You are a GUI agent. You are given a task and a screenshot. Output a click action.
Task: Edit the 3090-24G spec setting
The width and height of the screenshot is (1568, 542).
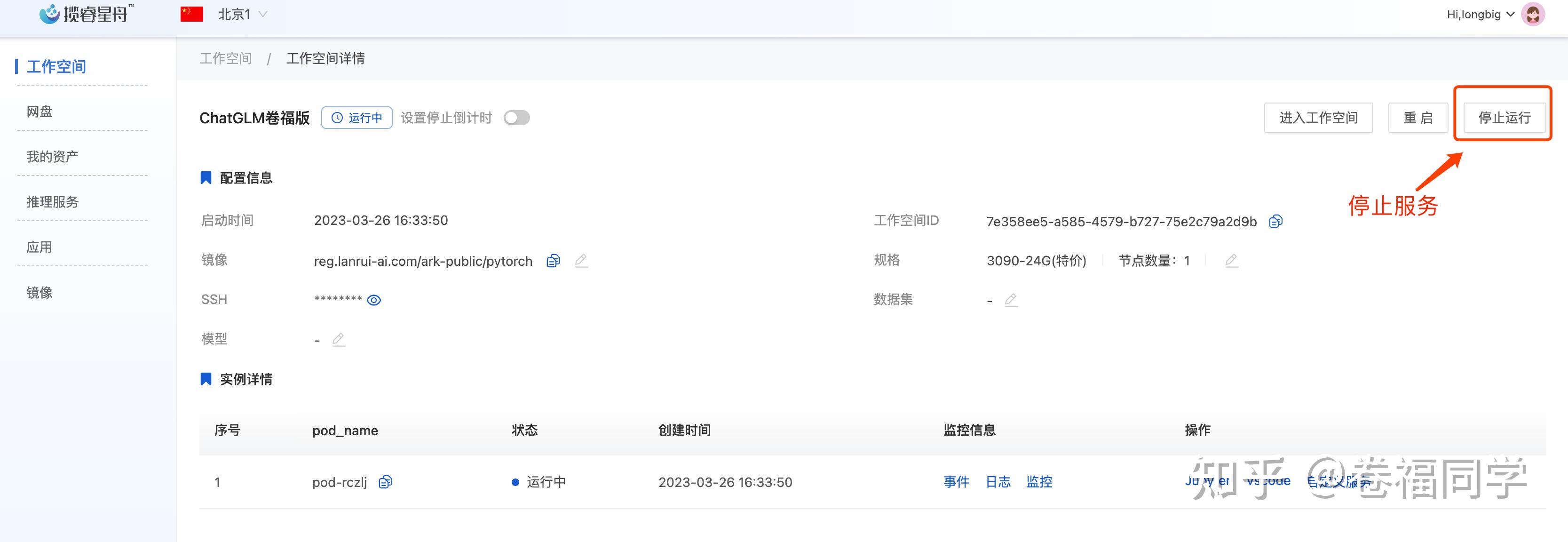[1231, 261]
